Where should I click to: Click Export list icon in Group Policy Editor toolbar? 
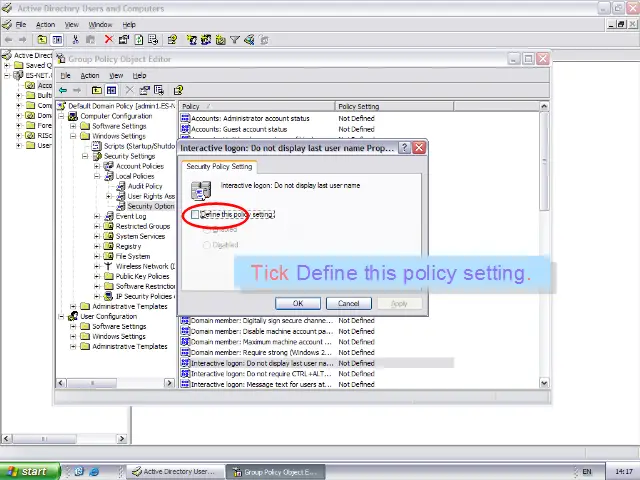point(159,90)
